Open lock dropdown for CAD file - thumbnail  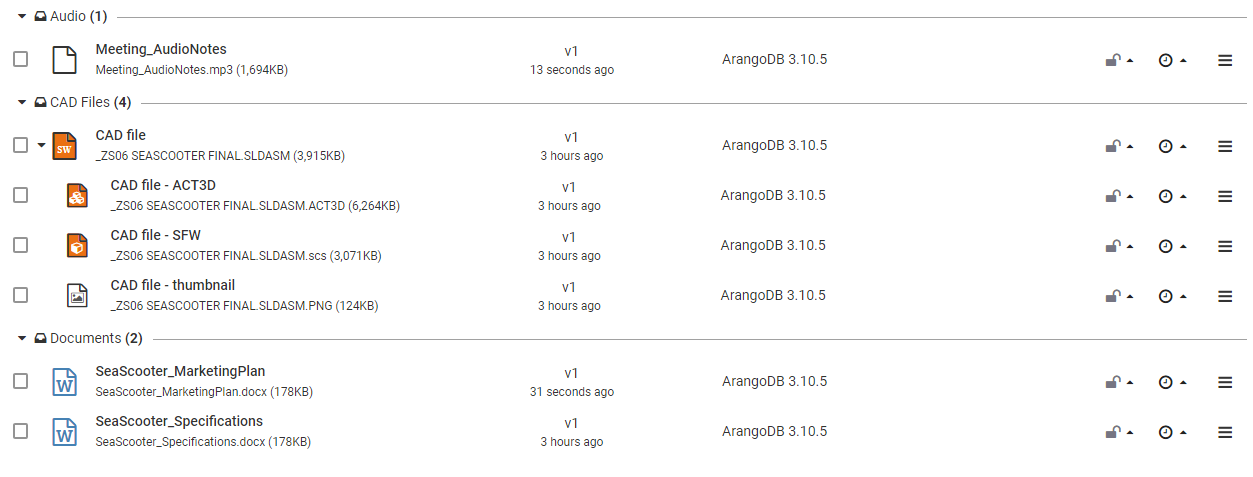[1119, 296]
